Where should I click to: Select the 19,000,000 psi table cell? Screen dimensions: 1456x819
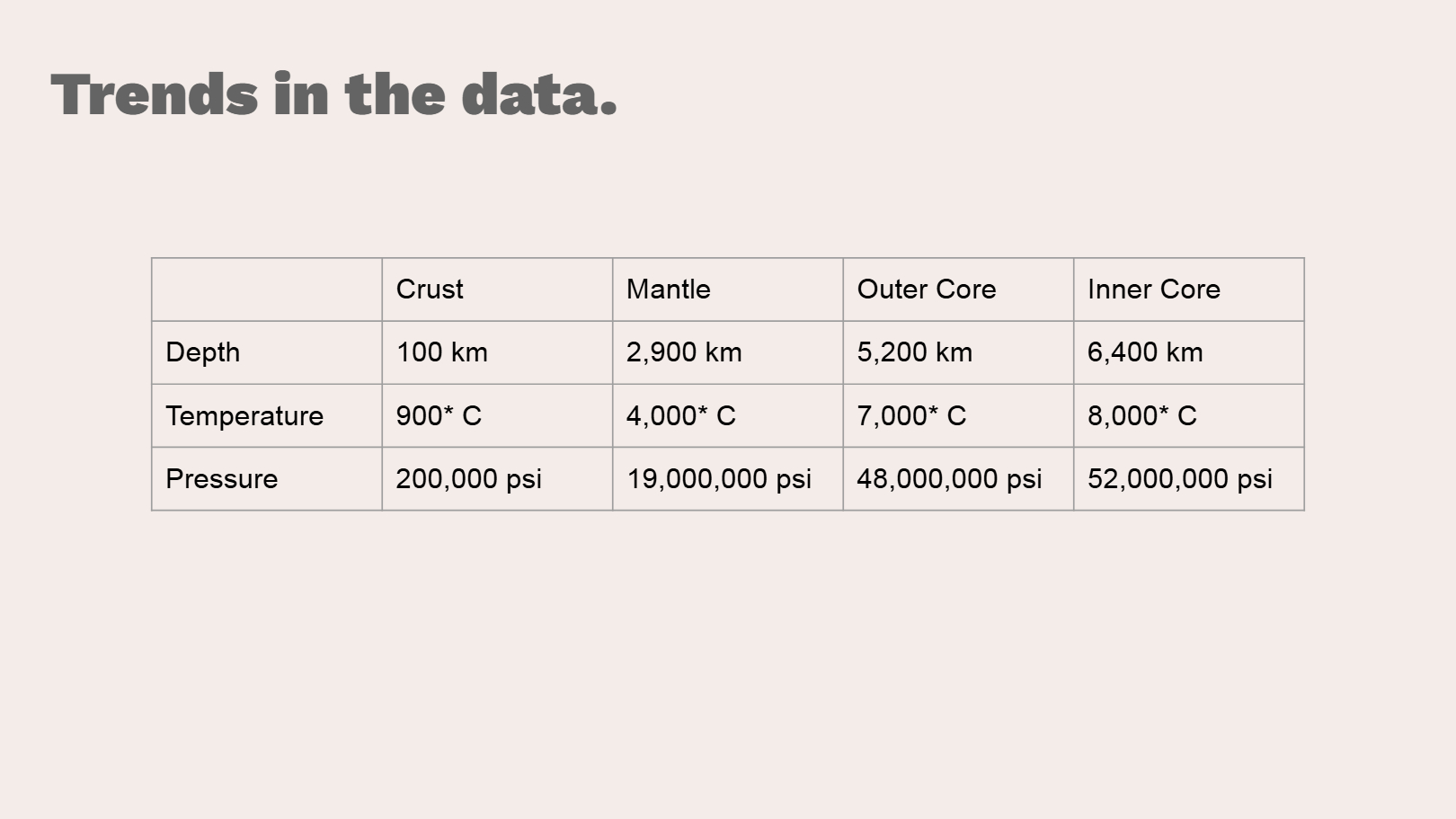727,478
